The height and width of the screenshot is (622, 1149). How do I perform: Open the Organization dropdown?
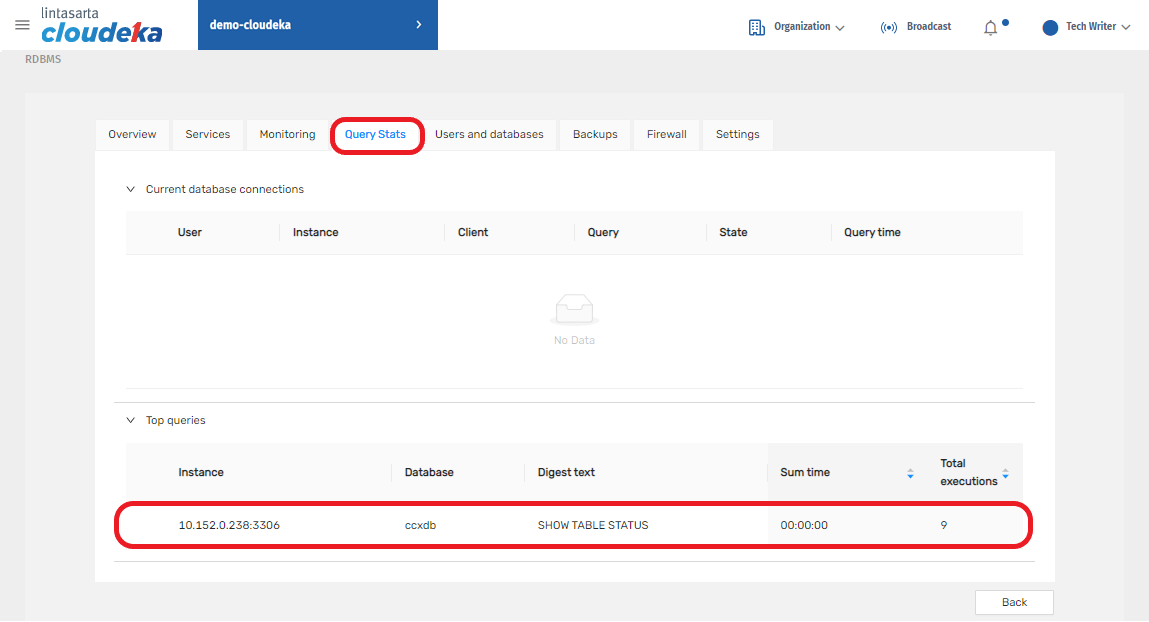pos(808,27)
